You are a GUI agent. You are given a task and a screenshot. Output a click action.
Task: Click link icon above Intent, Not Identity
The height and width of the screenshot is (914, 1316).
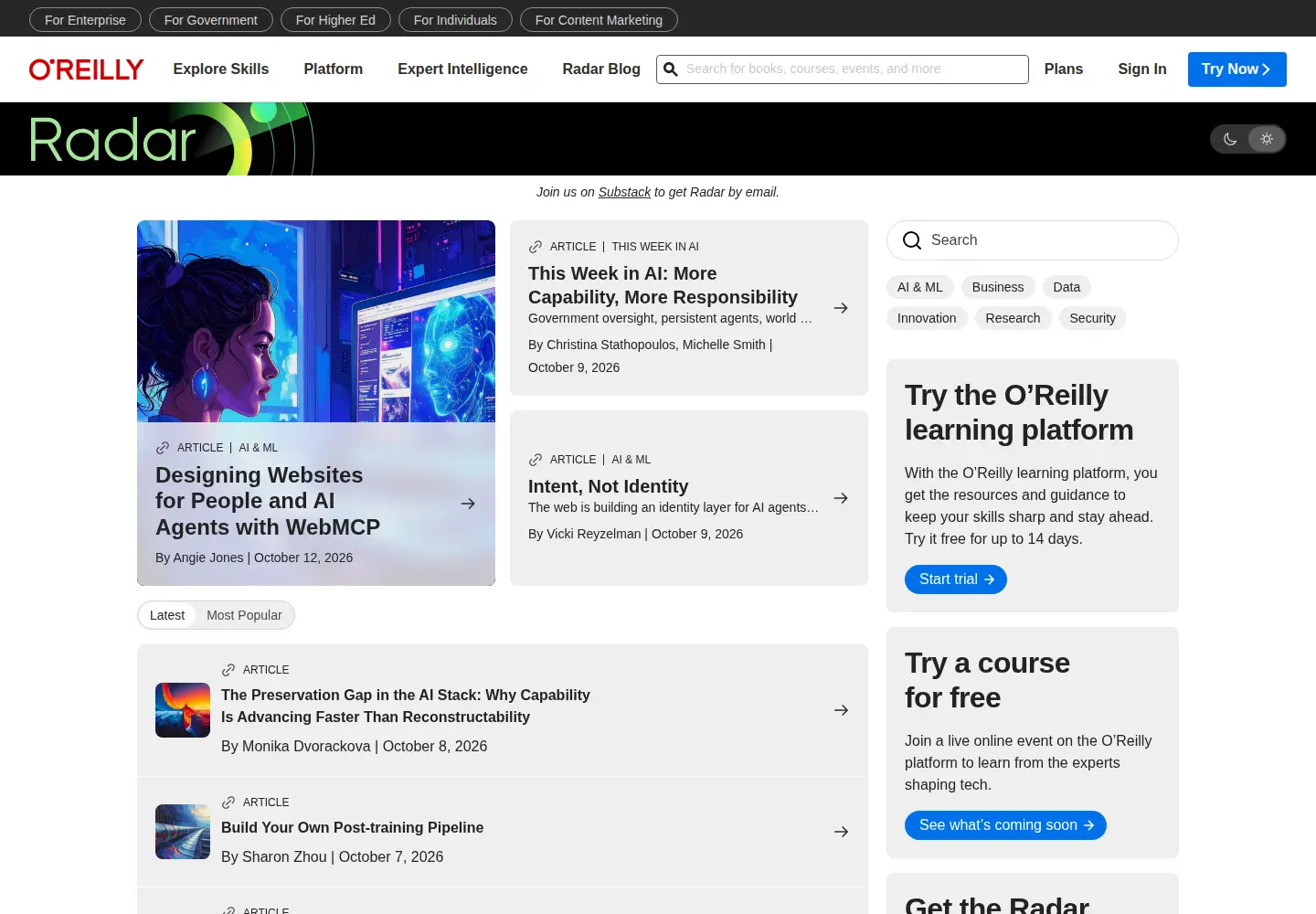[536, 460]
